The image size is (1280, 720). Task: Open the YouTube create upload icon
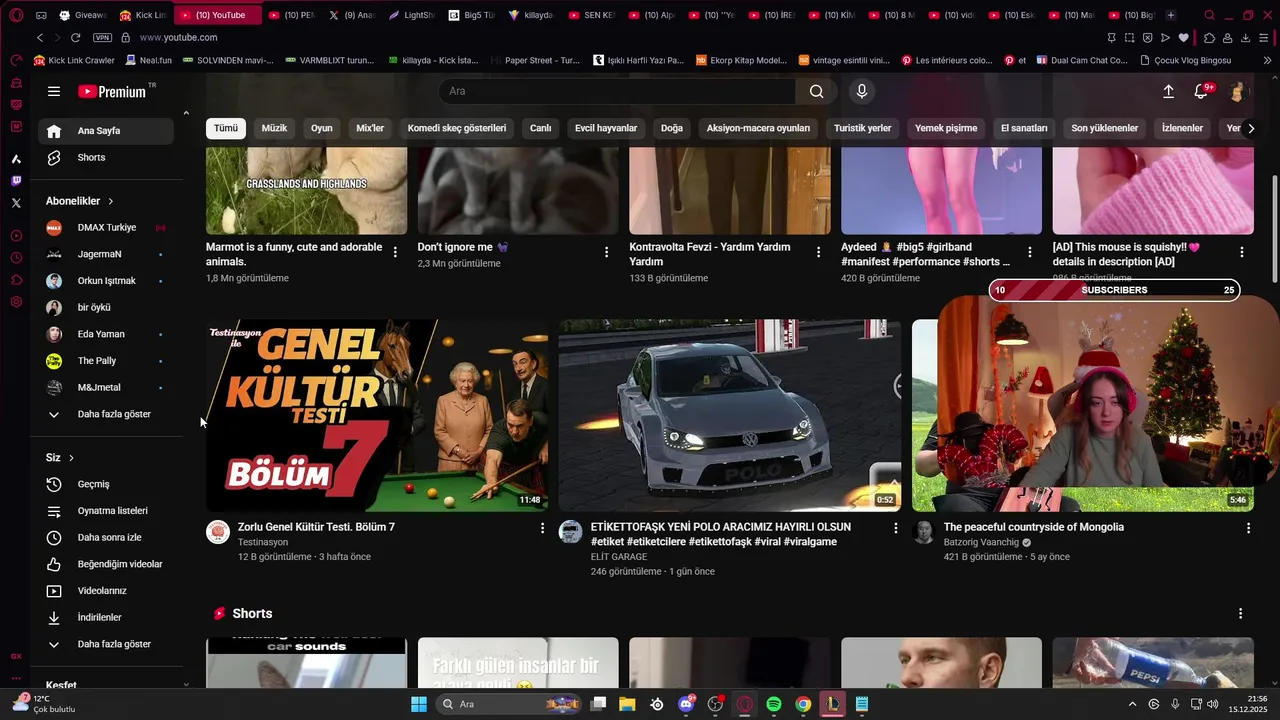1168,91
